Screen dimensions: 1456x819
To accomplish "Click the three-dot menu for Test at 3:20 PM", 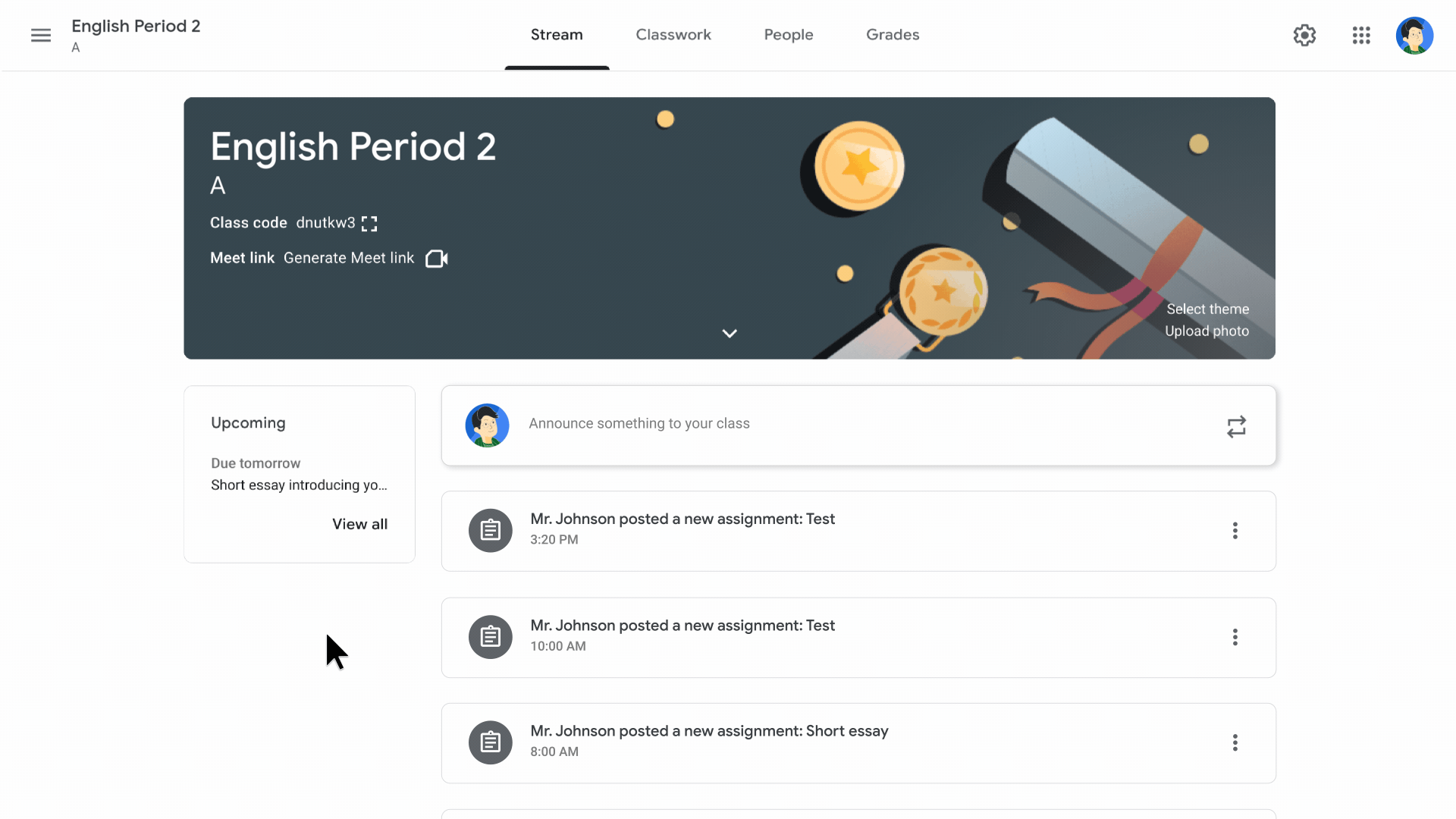I will click(1236, 530).
